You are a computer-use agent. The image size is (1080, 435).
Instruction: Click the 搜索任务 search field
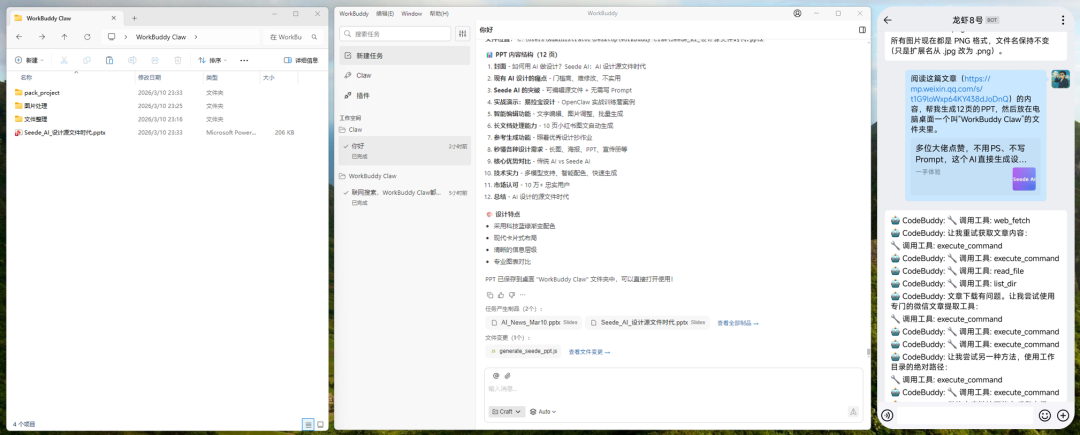(x=397, y=33)
